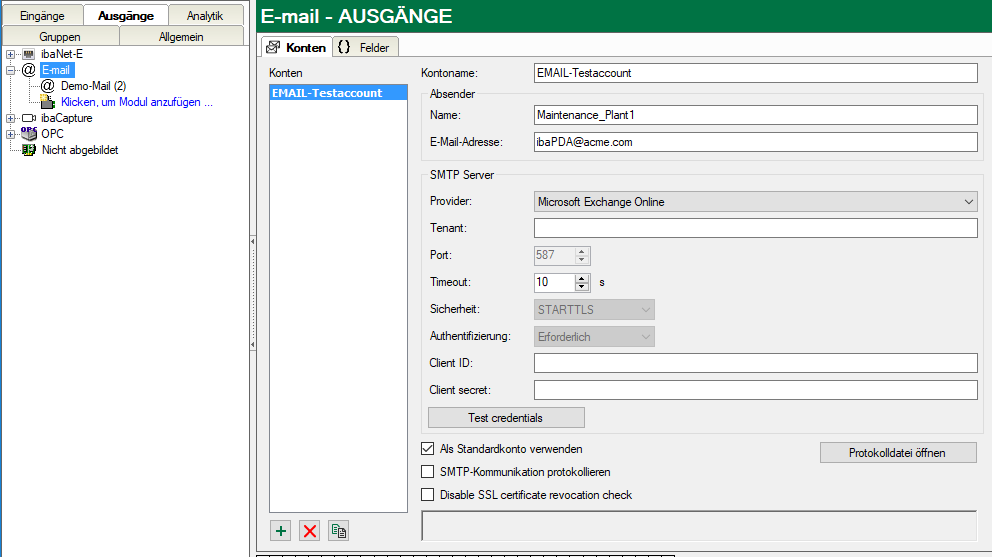Click the red X delete account icon
Screen dimensions: 992x557
[x=310, y=531]
